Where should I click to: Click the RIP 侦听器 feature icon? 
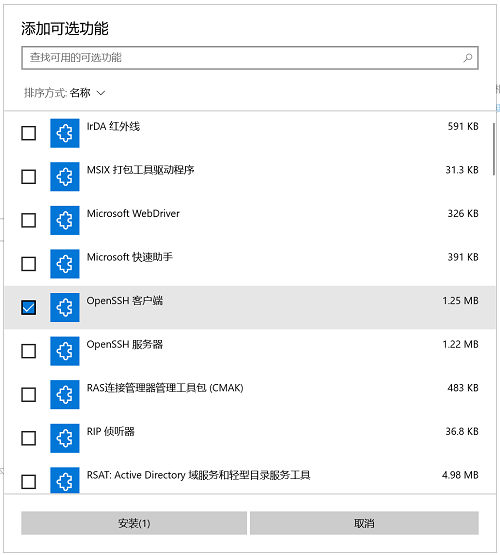(x=65, y=438)
